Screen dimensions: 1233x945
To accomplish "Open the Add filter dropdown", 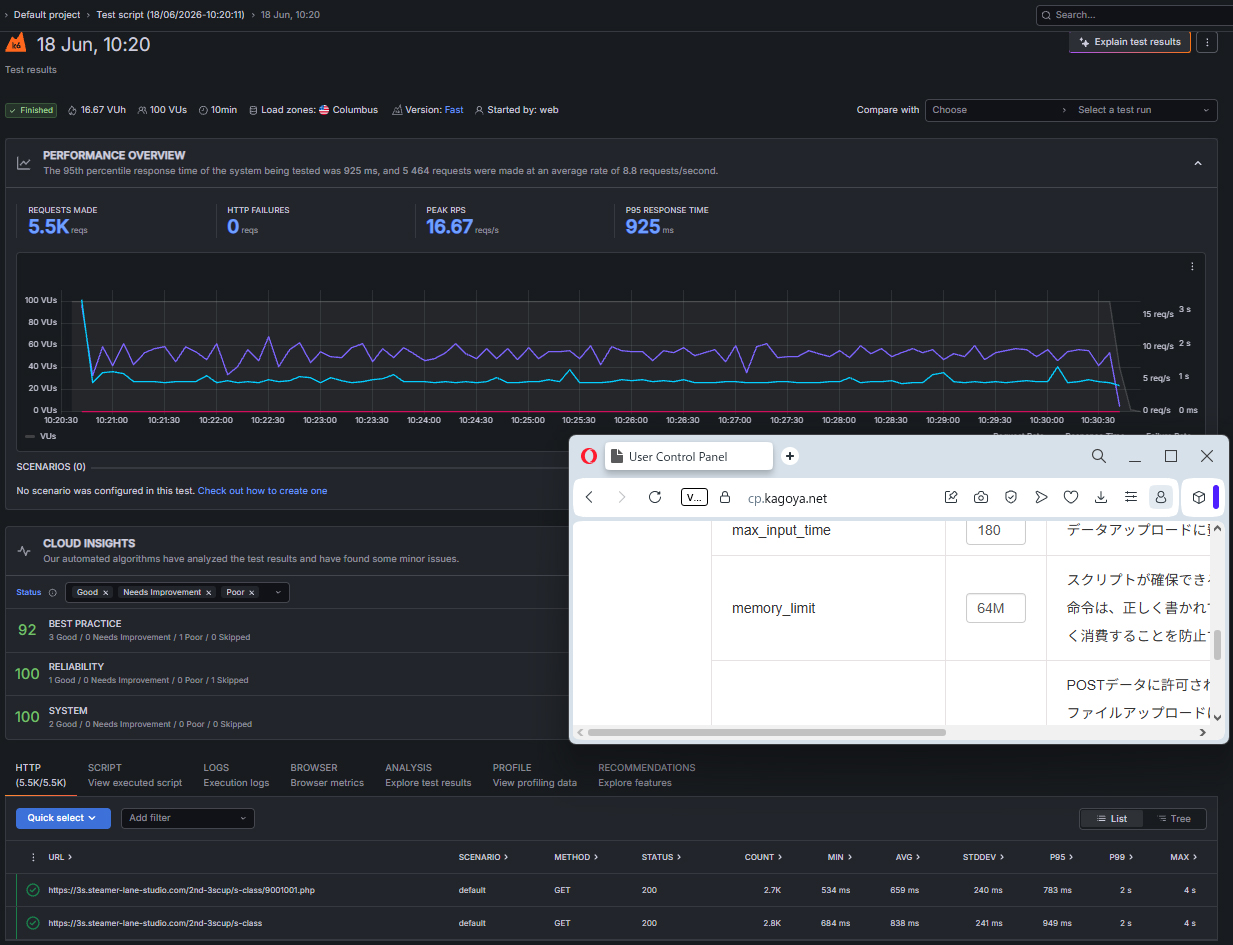I will (188, 818).
